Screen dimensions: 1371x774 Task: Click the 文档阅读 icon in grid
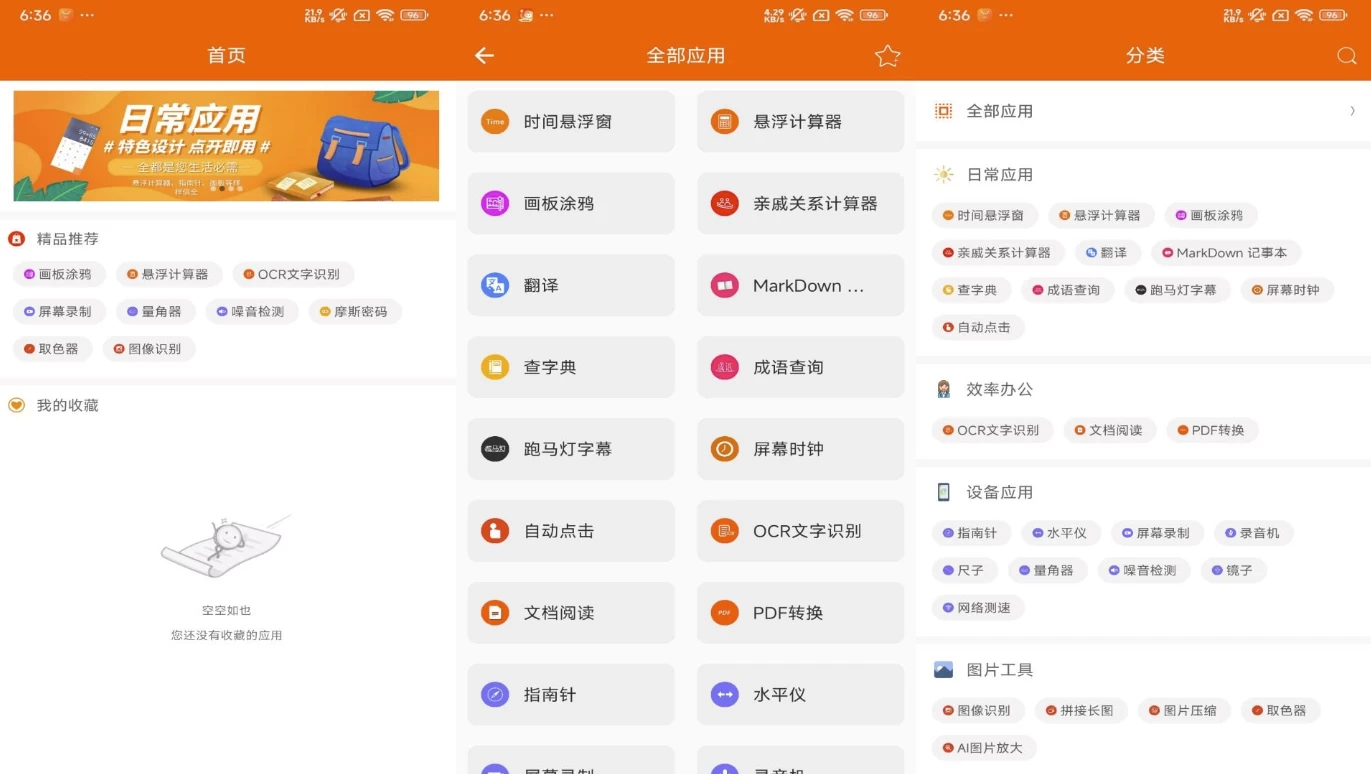point(495,613)
